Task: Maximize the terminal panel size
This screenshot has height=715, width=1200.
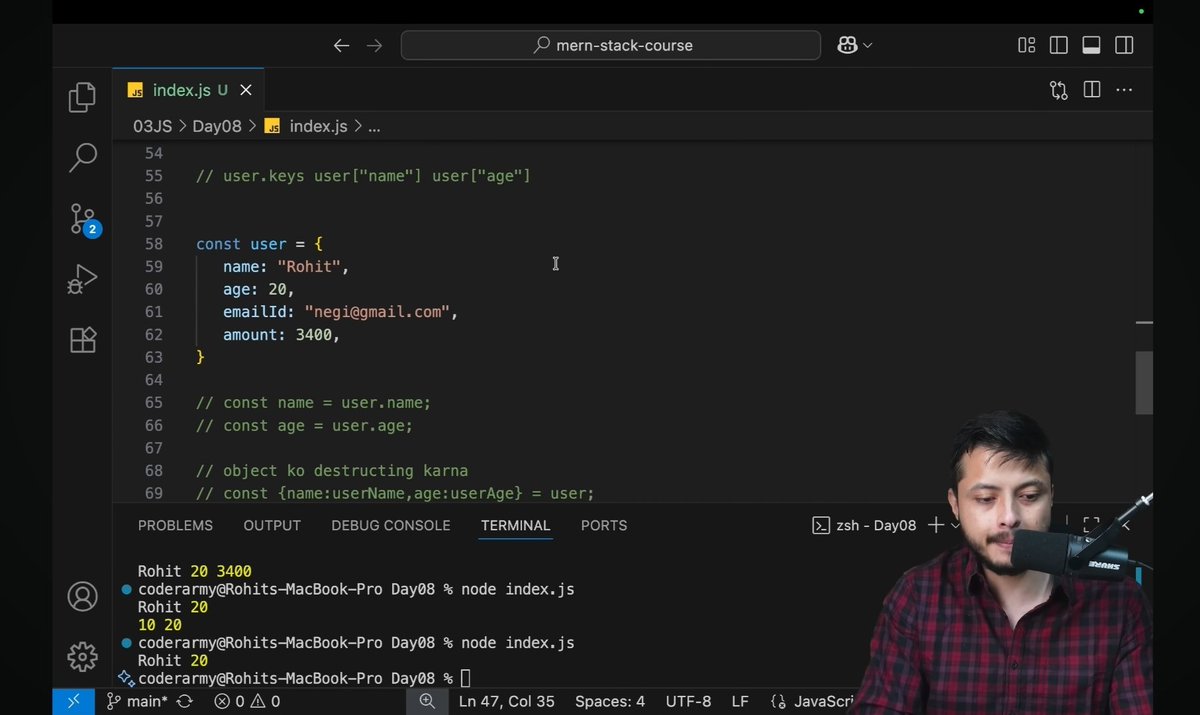Action: coord(1091,525)
